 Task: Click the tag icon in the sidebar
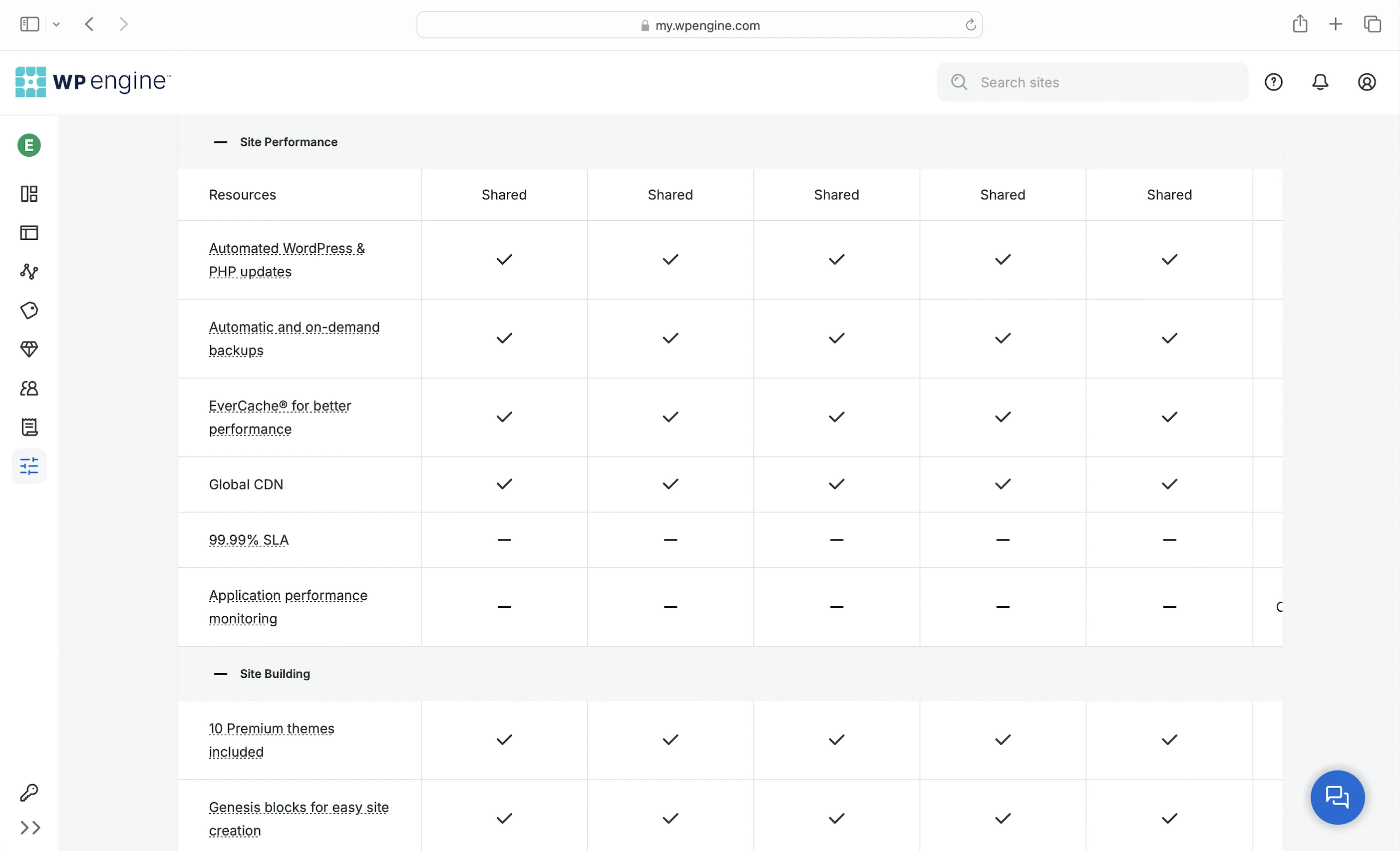pyautogui.click(x=29, y=310)
